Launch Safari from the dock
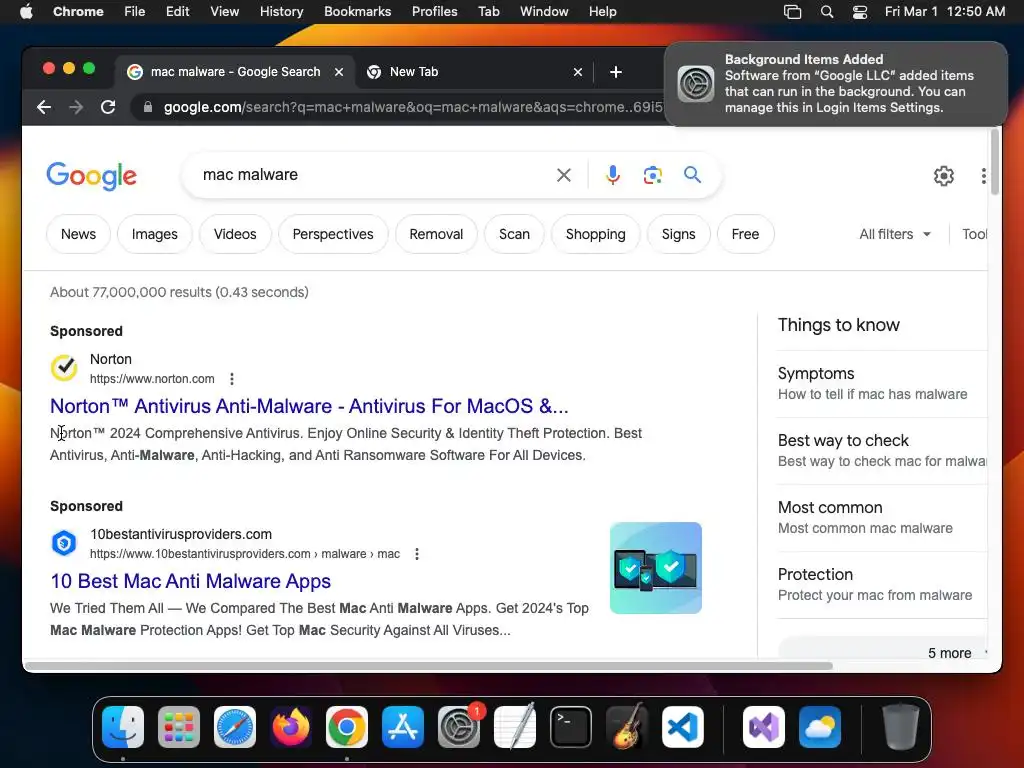This screenshot has height=768, width=1024. pos(235,727)
